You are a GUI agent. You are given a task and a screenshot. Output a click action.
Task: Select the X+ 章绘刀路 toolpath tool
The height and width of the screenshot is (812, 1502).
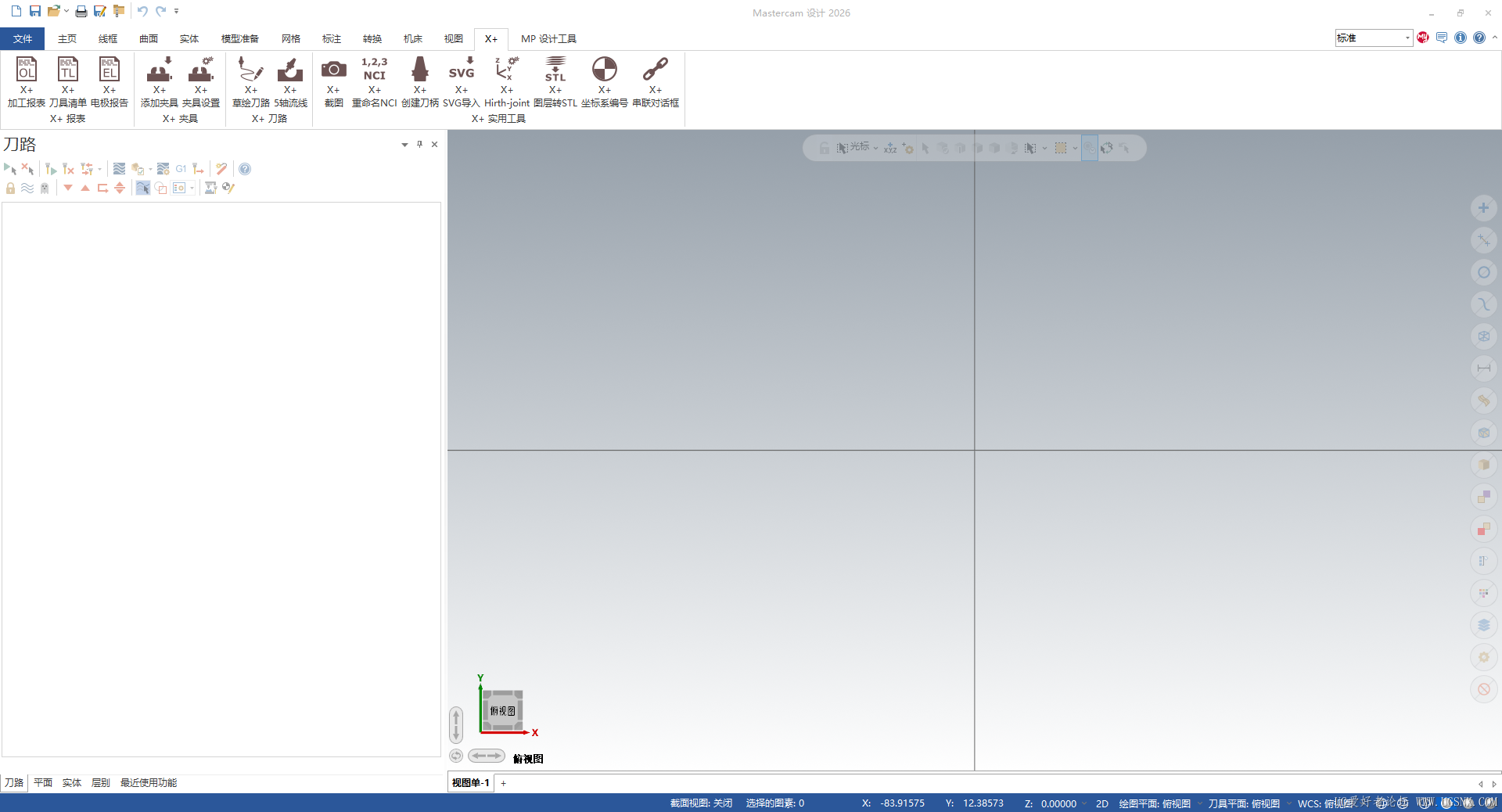pos(251,81)
